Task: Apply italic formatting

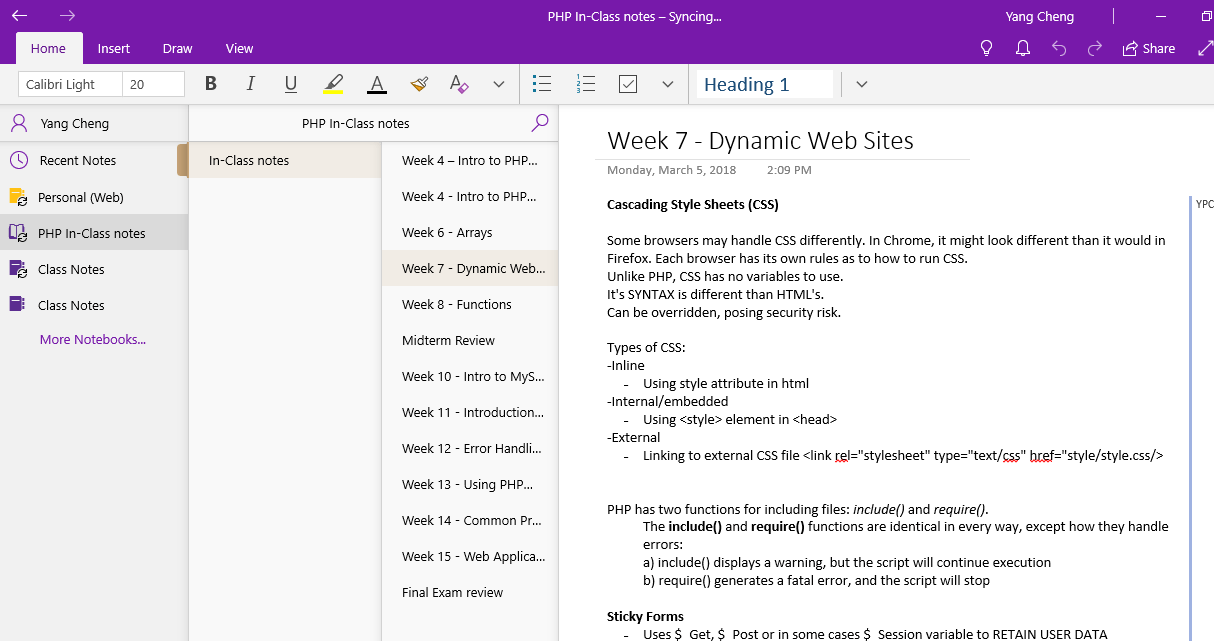Action: point(250,84)
